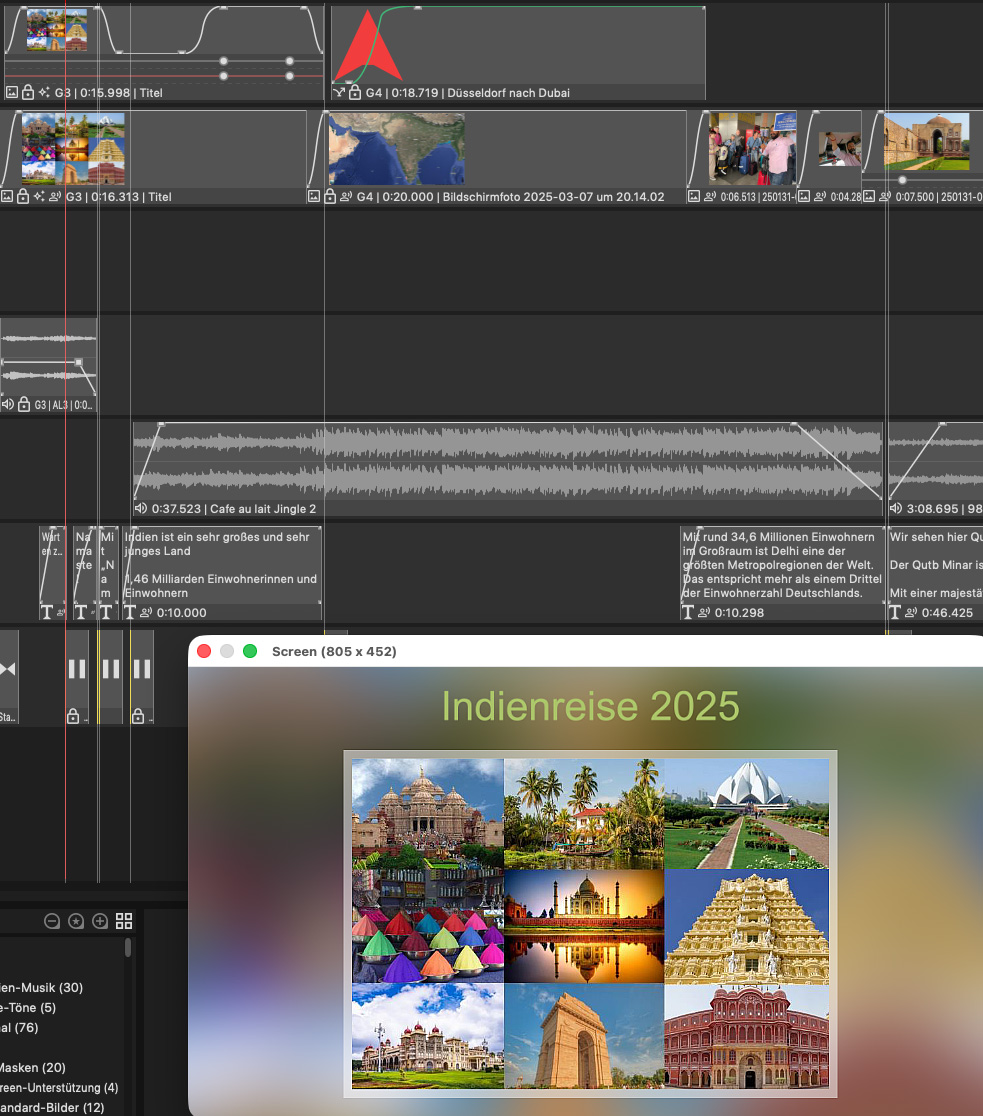Click the grid view icon in media panel

point(124,921)
